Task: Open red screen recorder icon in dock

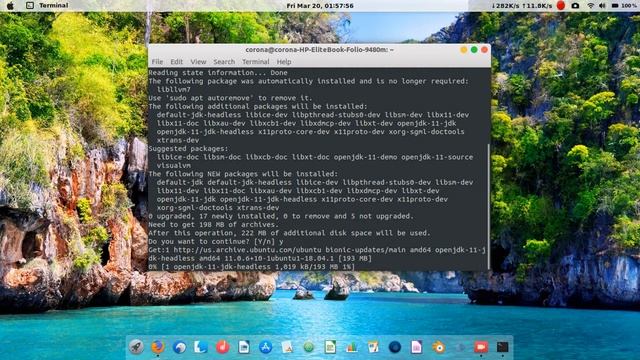Action: coord(481,347)
